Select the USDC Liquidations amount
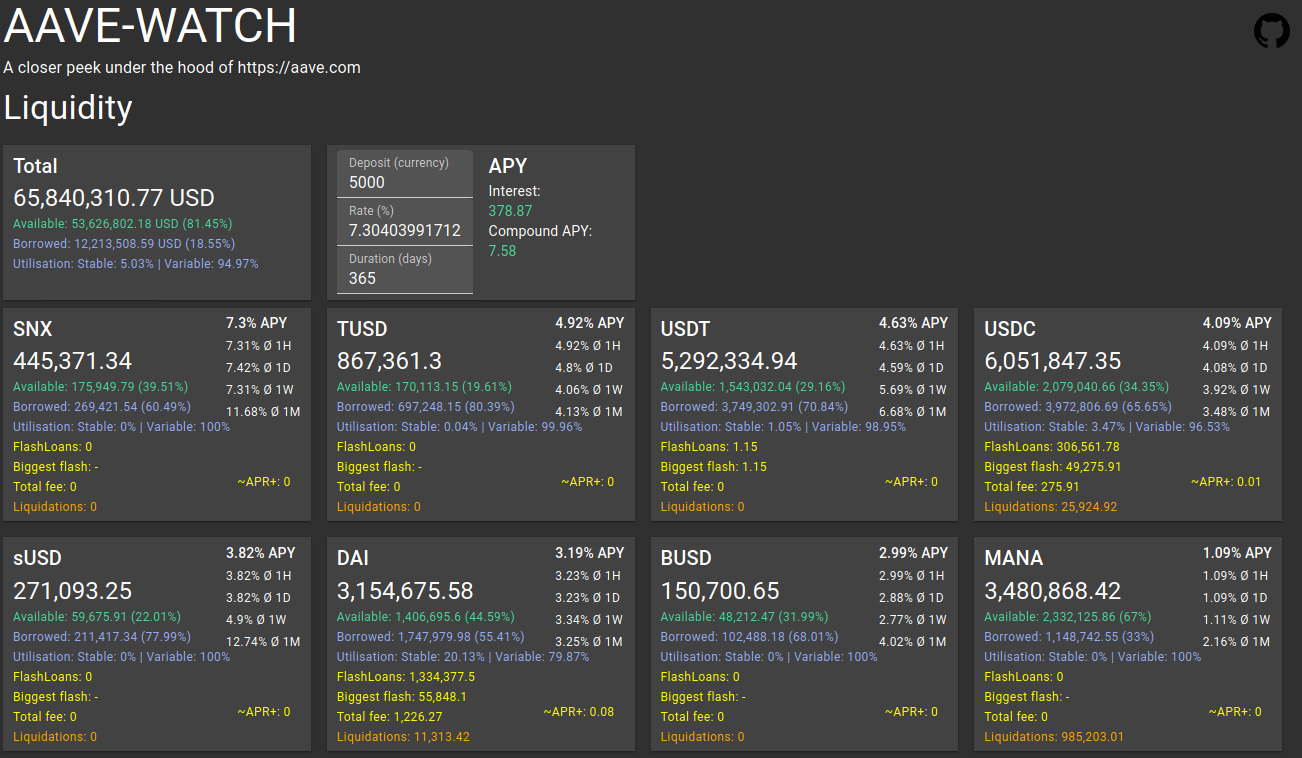Image resolution: width=1302 pixels, height=758 pixels. pyautogui.click(x=1051, y=506)
